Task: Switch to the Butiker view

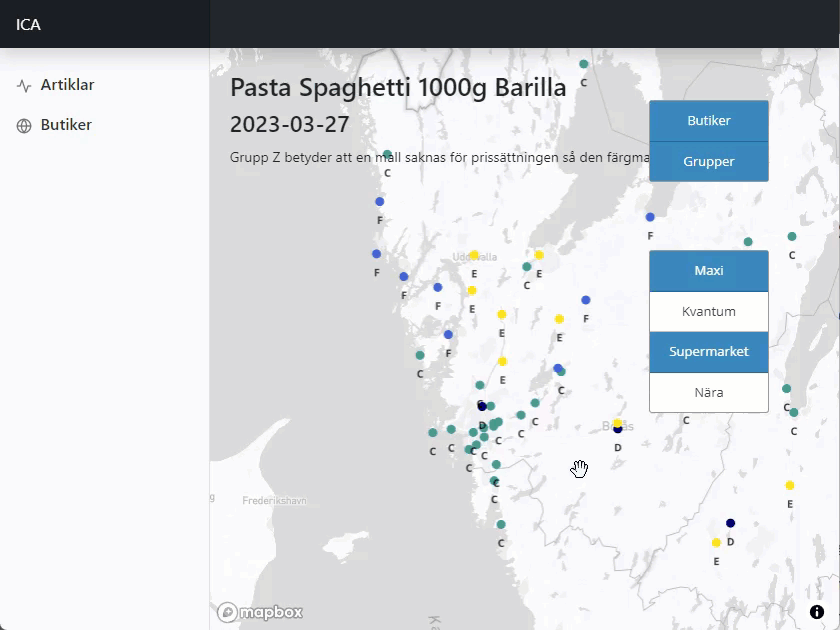Action: tap(708, 120)
